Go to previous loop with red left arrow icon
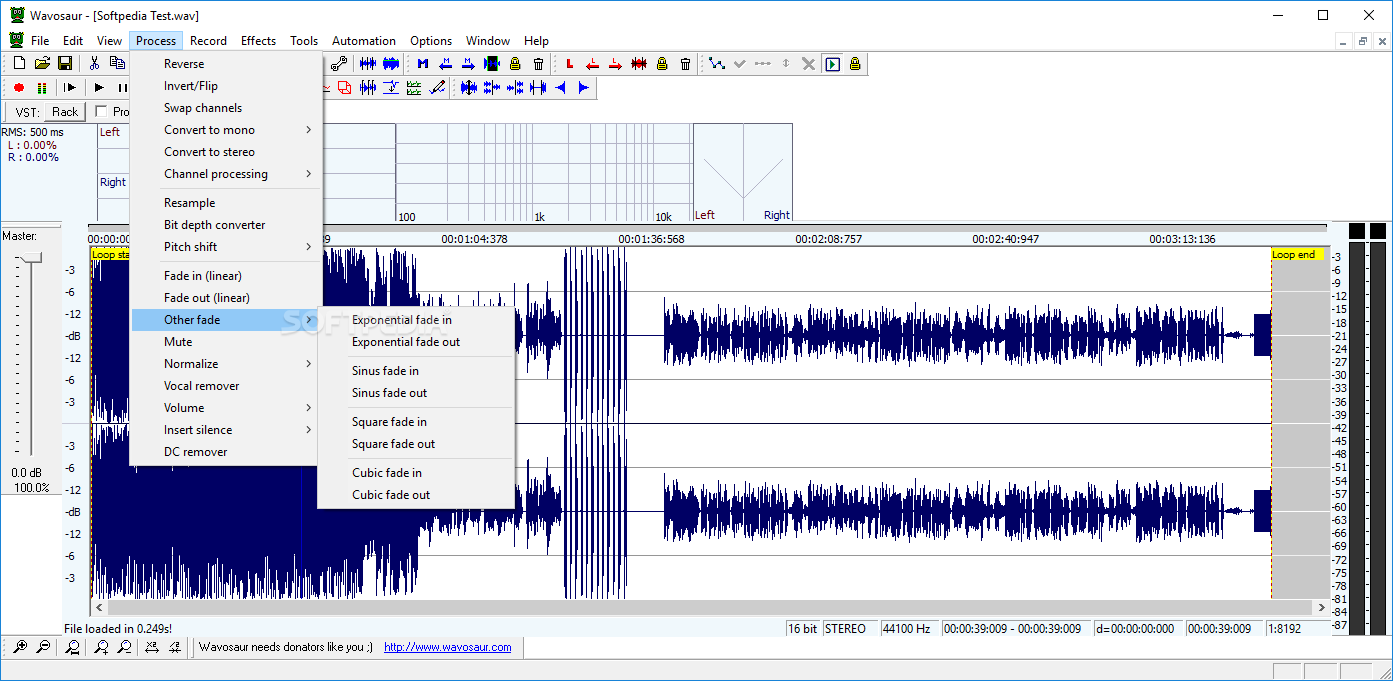Screen dimensions: 1393x681 pos(593,63)
